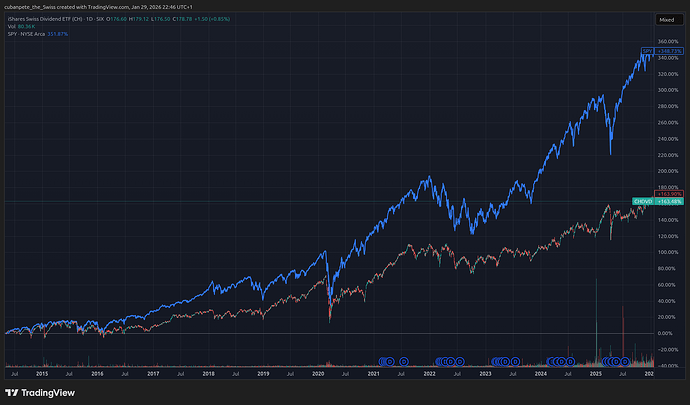
Task: Click the 2018 label on time axis
Action: pos(207,373)
